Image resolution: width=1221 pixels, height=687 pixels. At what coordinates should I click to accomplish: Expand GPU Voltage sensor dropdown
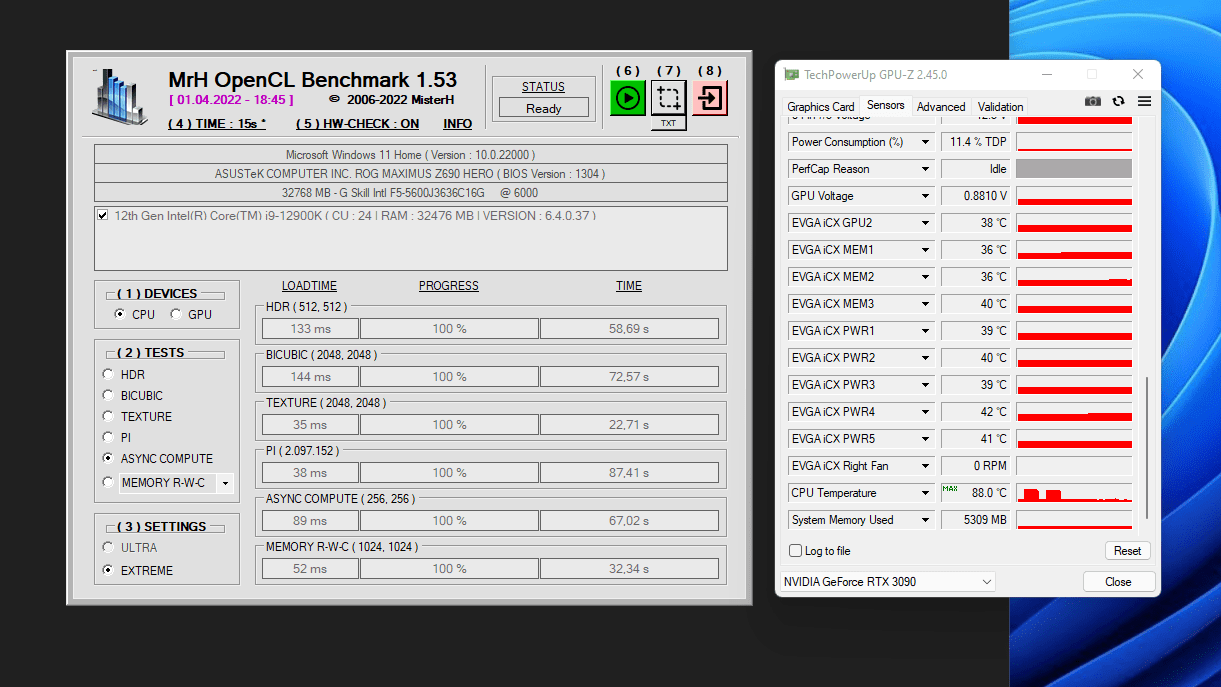[926, 196]
